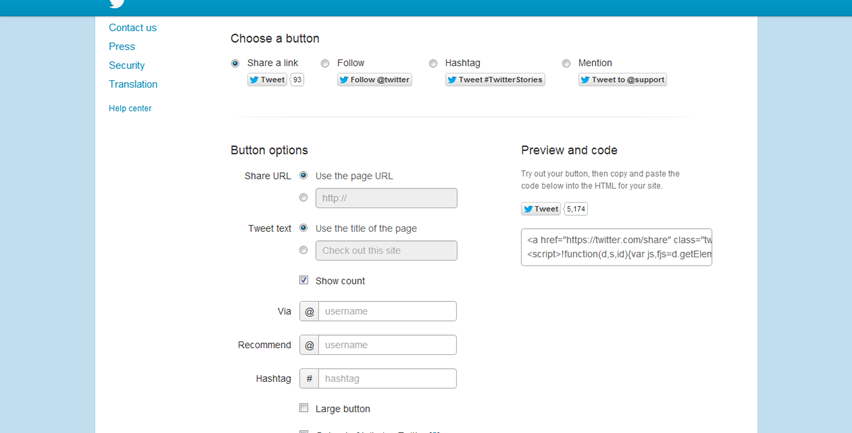
Task: Click the @ prefix of Recommend field
Action: click(x=309, y=345)
